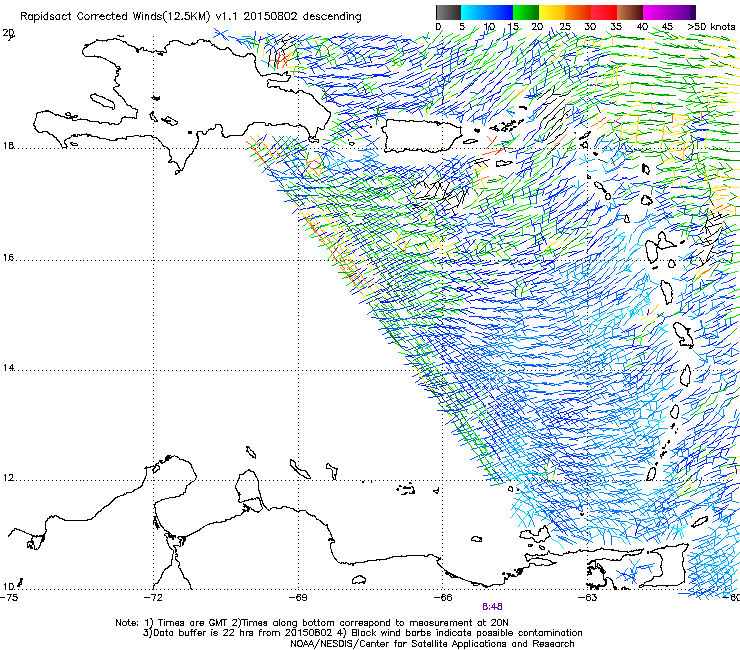Click the Puerto Rico island outline
Viewport: 740px width, 650px height.
421,135
